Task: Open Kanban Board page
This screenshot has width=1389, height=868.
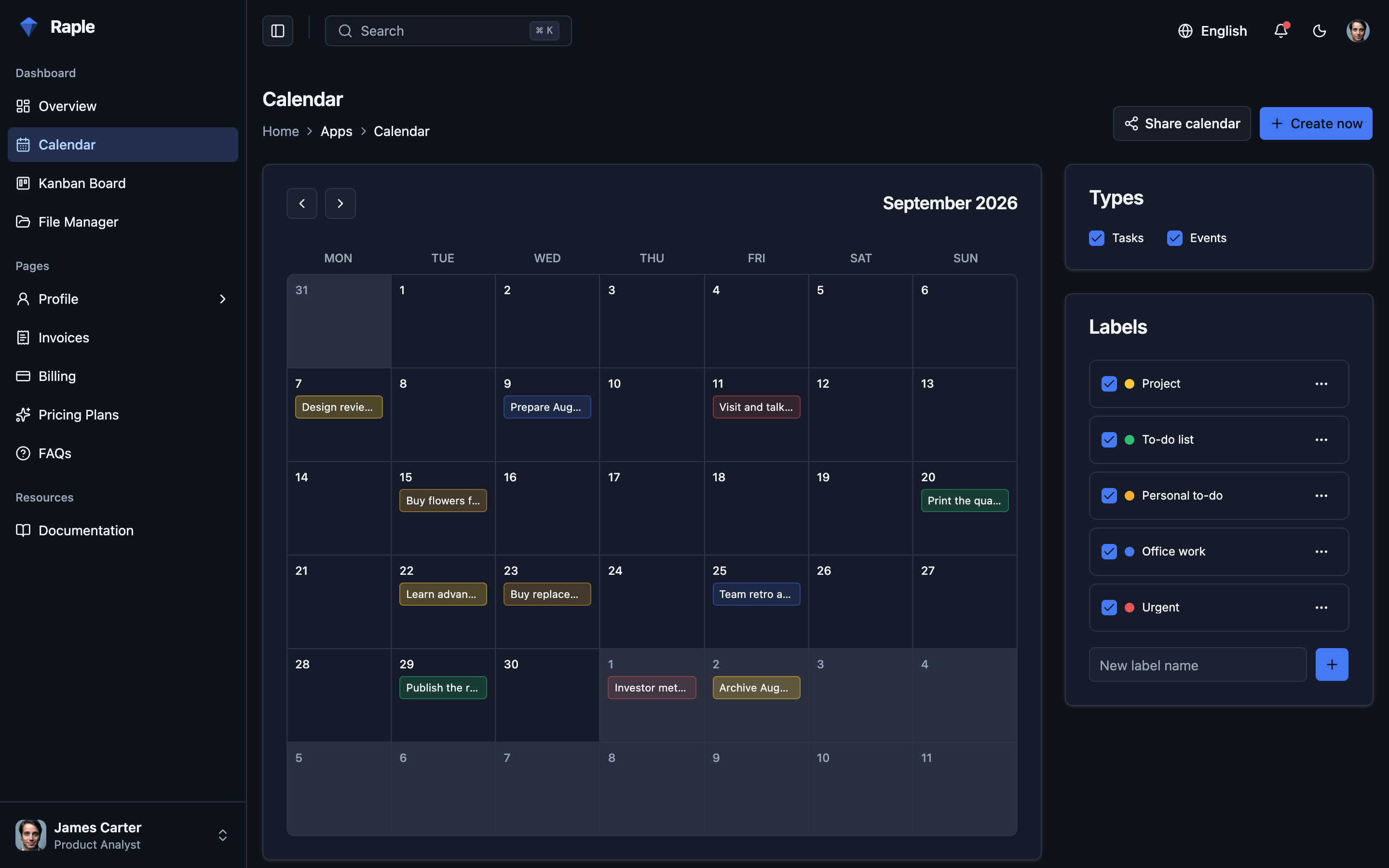Action: point(123,183)
